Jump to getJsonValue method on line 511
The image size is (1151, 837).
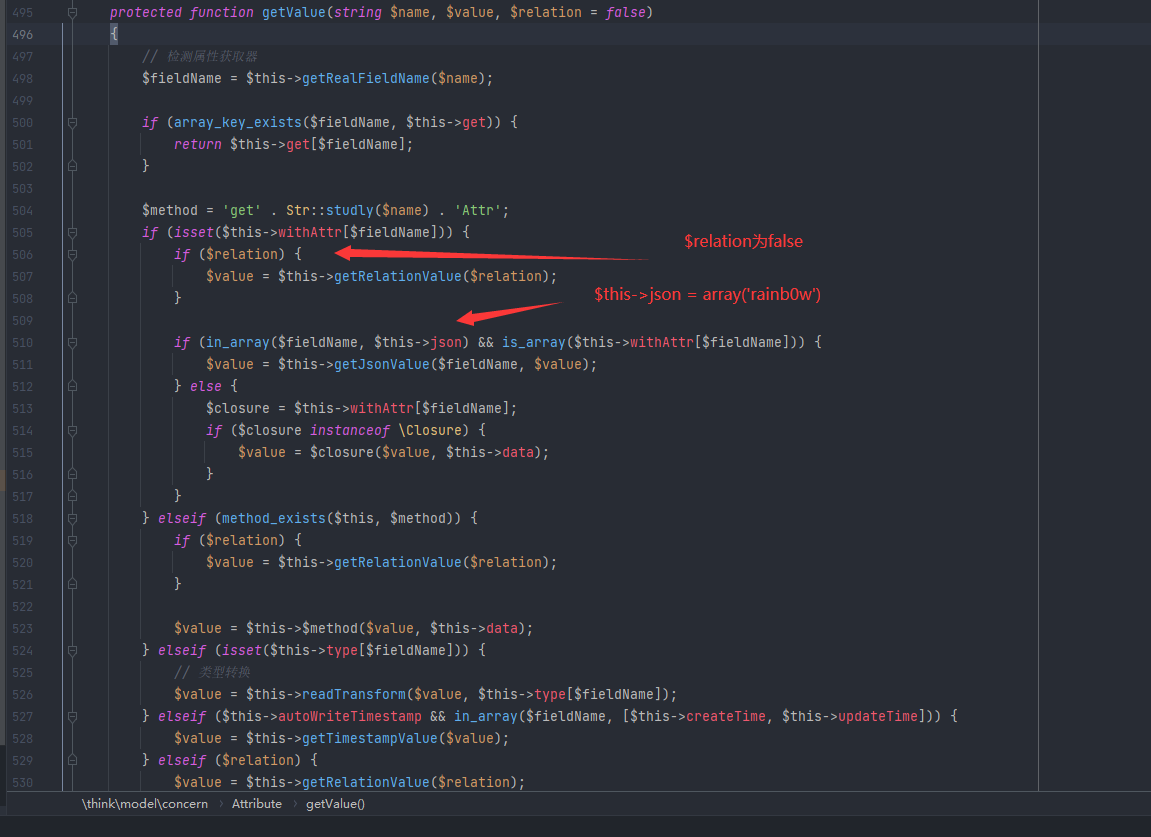(x=380, y=364)
